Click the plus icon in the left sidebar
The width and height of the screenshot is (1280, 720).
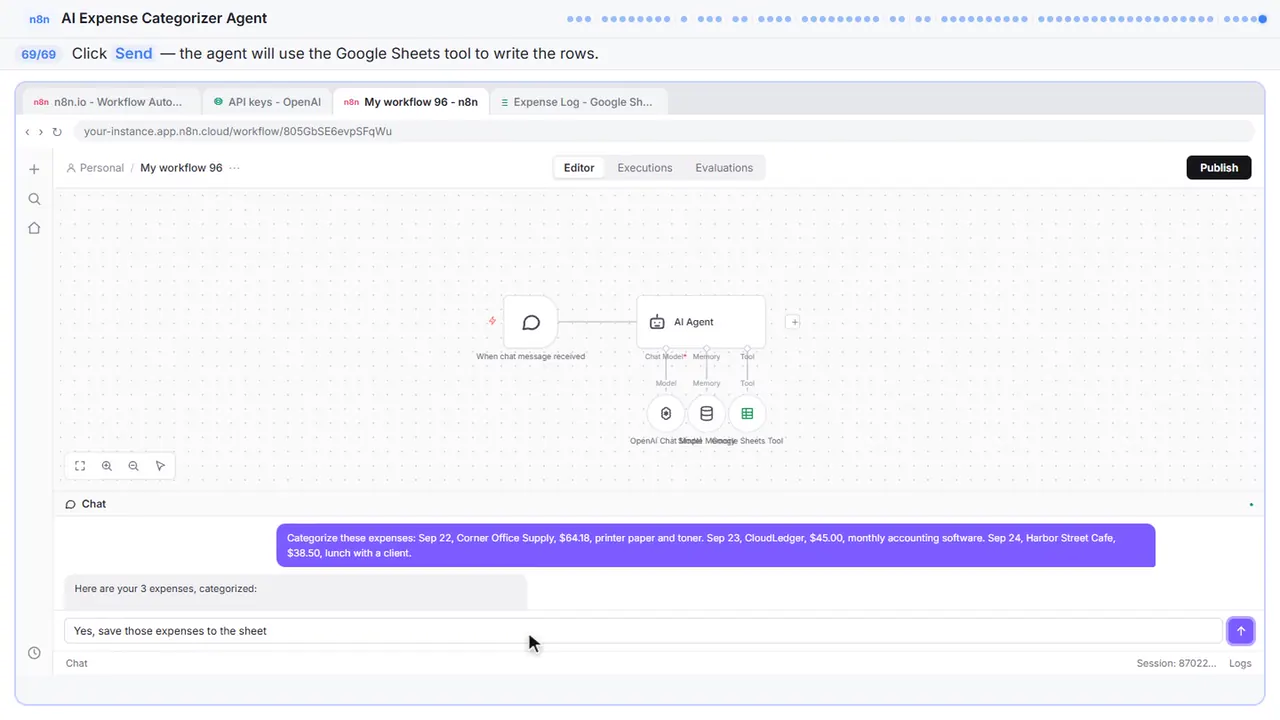pos(34,169)
